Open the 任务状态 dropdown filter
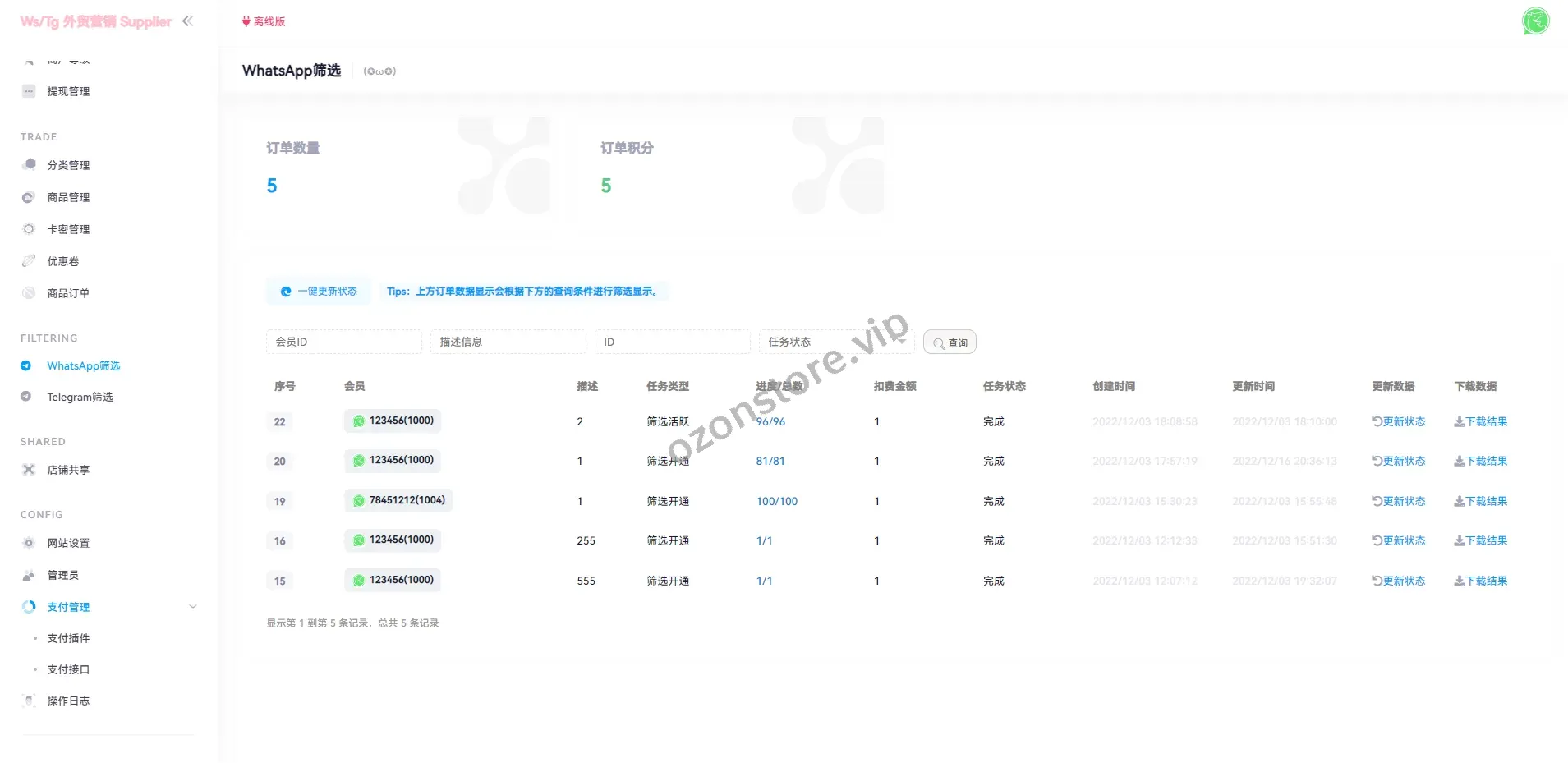Image resolution: width=1568 pixels, height=763 pixels. 836,342
